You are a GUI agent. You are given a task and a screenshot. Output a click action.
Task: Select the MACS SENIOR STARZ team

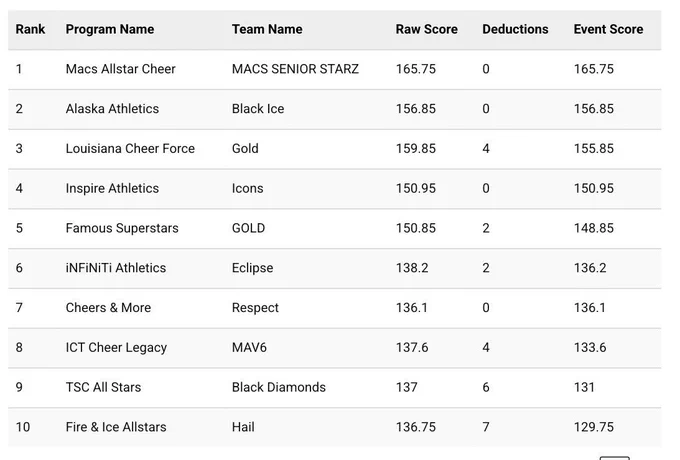pyautogui.click(x=295, y=69)
